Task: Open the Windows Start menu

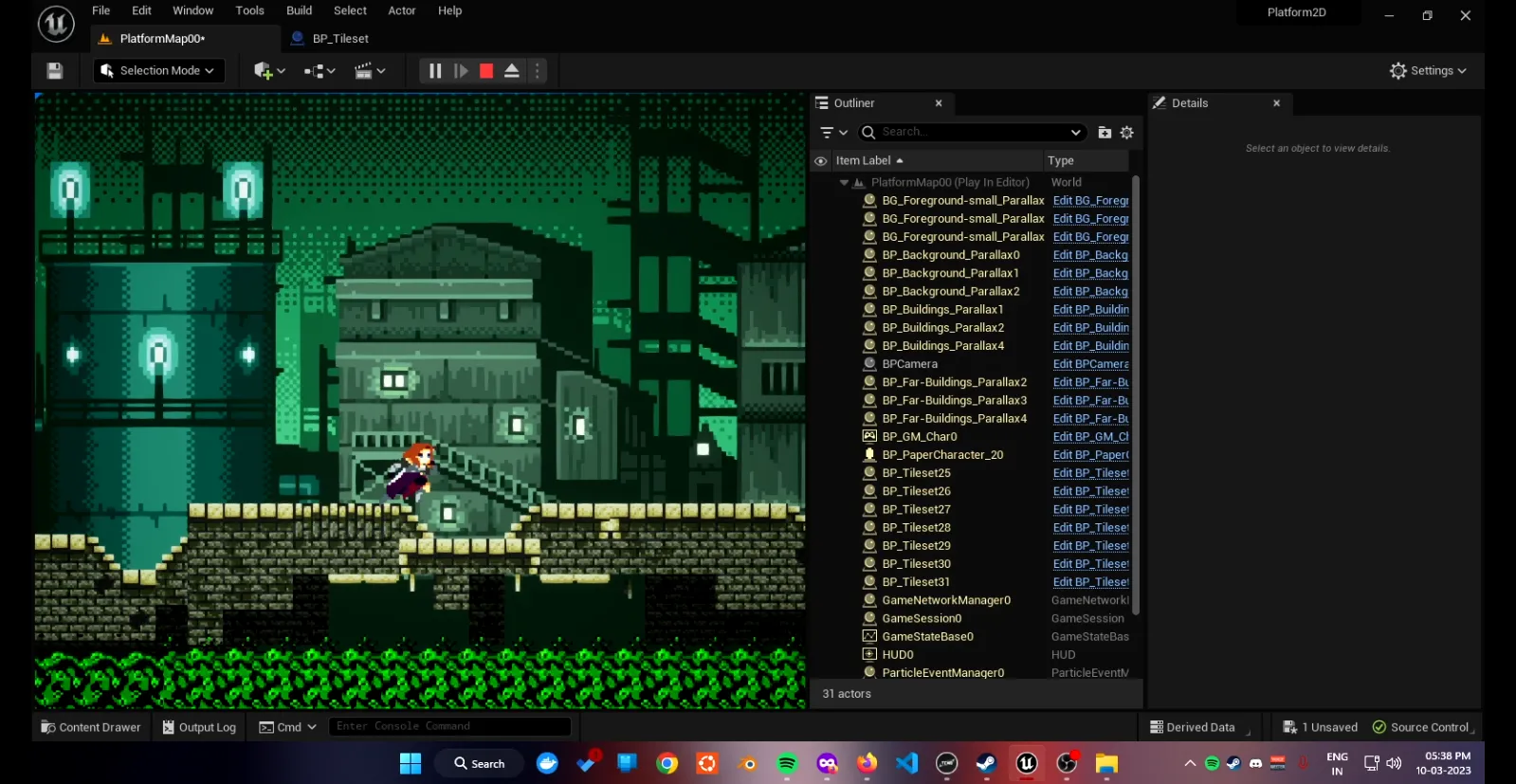Action: [411, 764]
